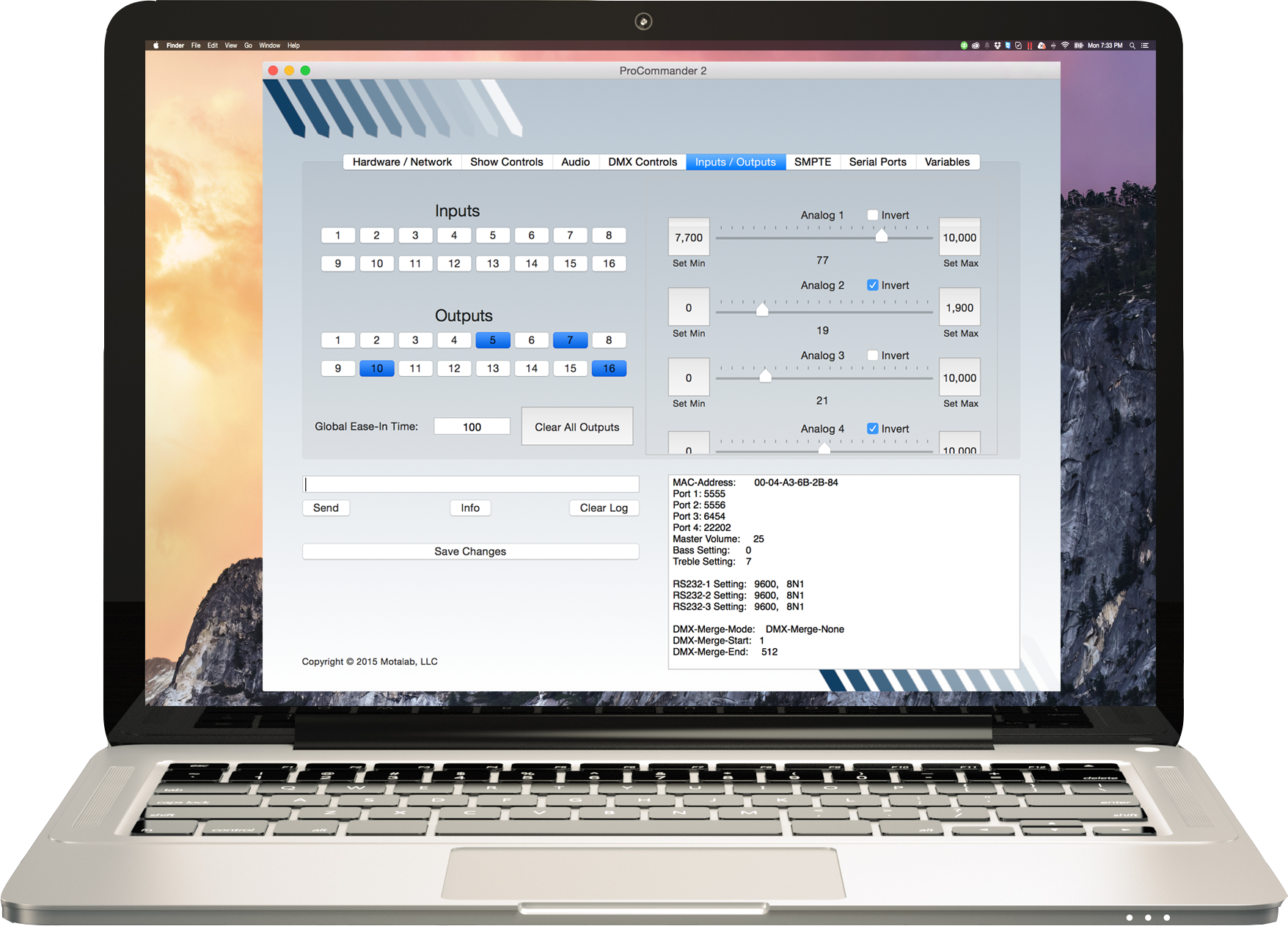The image size is (1288, 926).
Task: Click the Send button
Action: coord(326,508)
